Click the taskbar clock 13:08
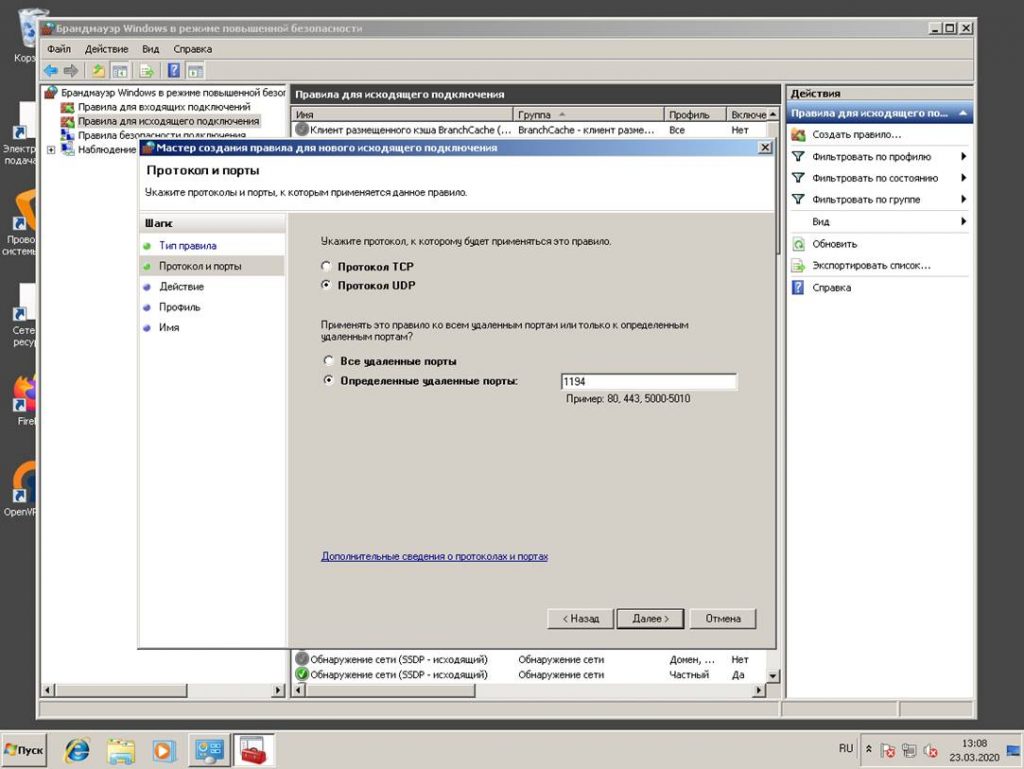 974,744
